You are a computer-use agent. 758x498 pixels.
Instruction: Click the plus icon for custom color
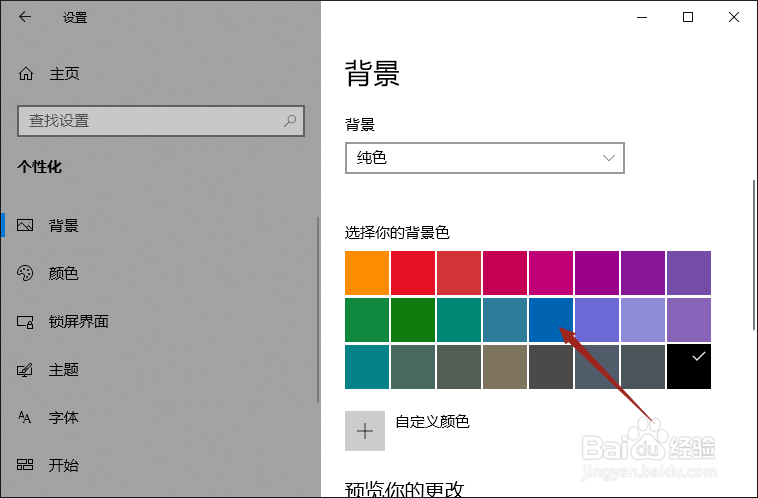pos(365,431)
